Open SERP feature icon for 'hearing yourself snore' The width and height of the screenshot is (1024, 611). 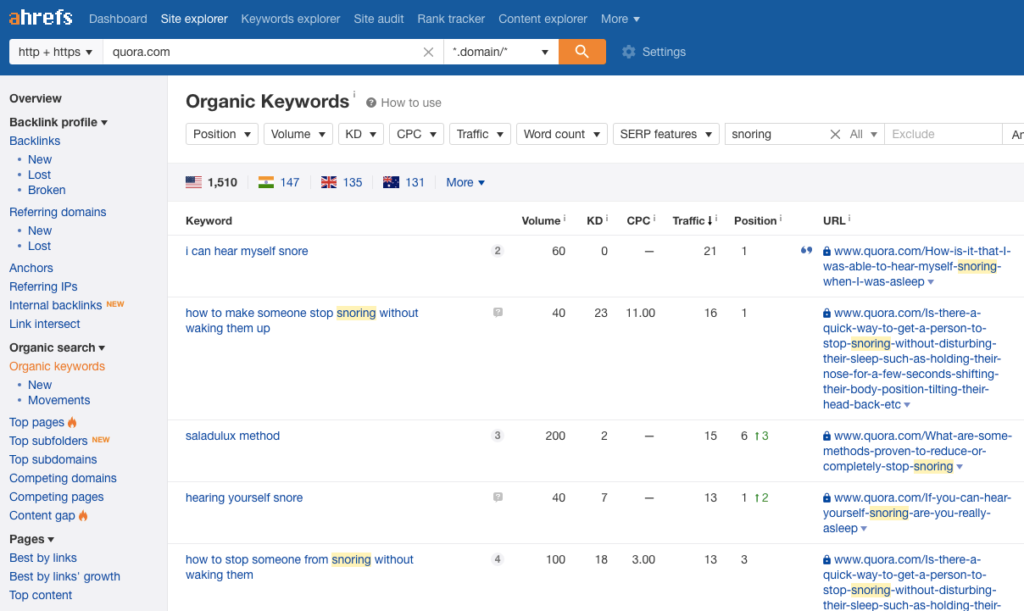point(498,497)
